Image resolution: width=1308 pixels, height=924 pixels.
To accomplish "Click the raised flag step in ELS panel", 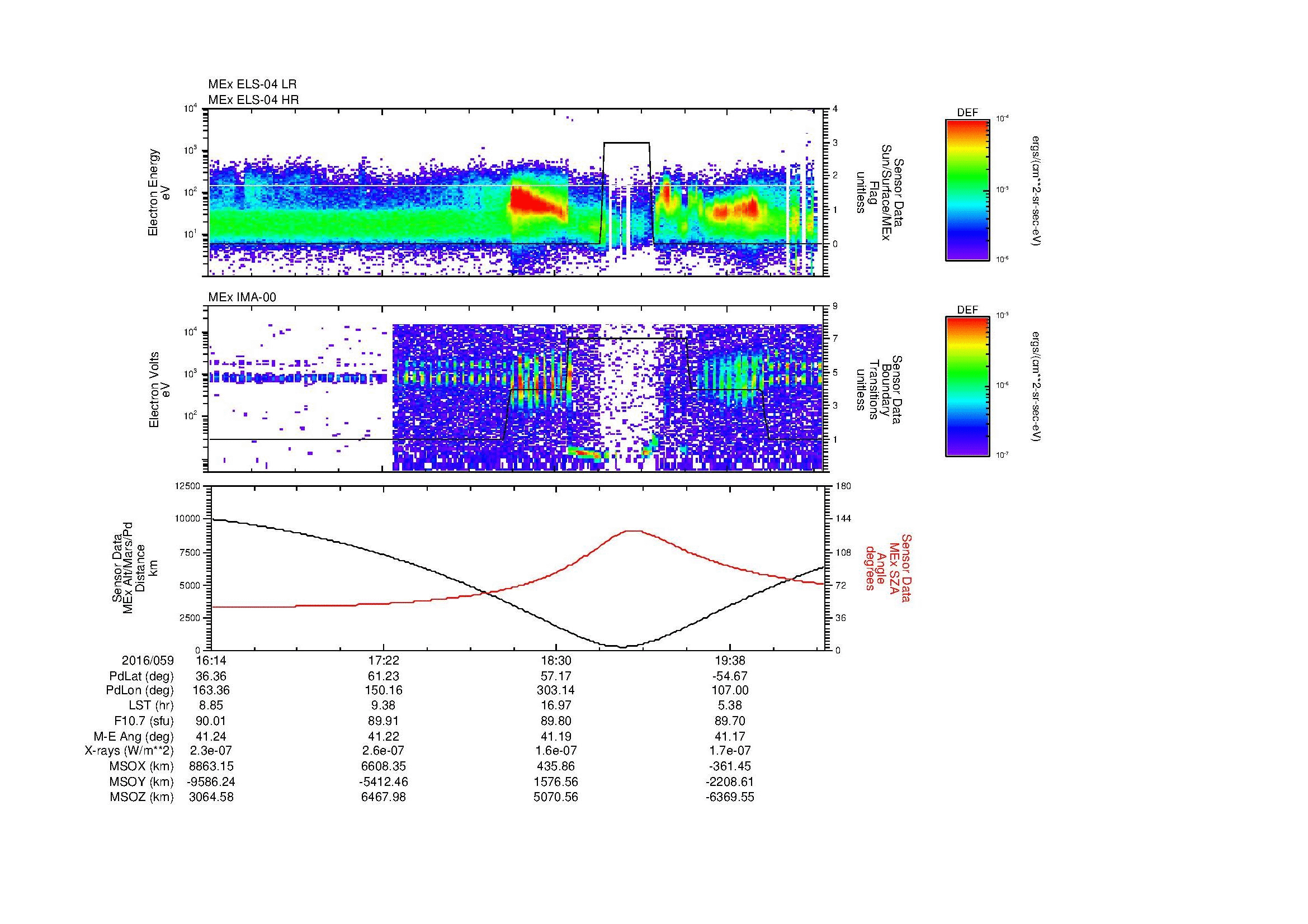I will coord(627,143).
